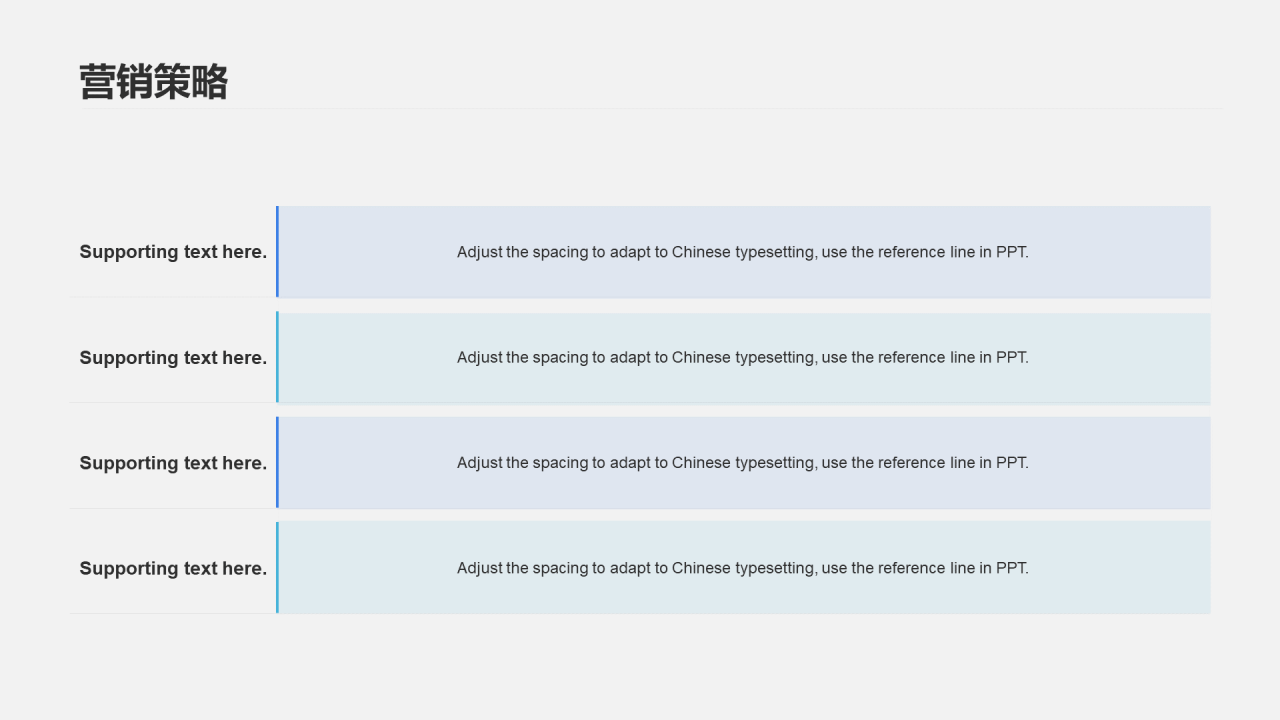Viewport: 1280px width, 720px height.
Task: Select the first row's Adjust the spacing sentence
Action: (743, 252)
